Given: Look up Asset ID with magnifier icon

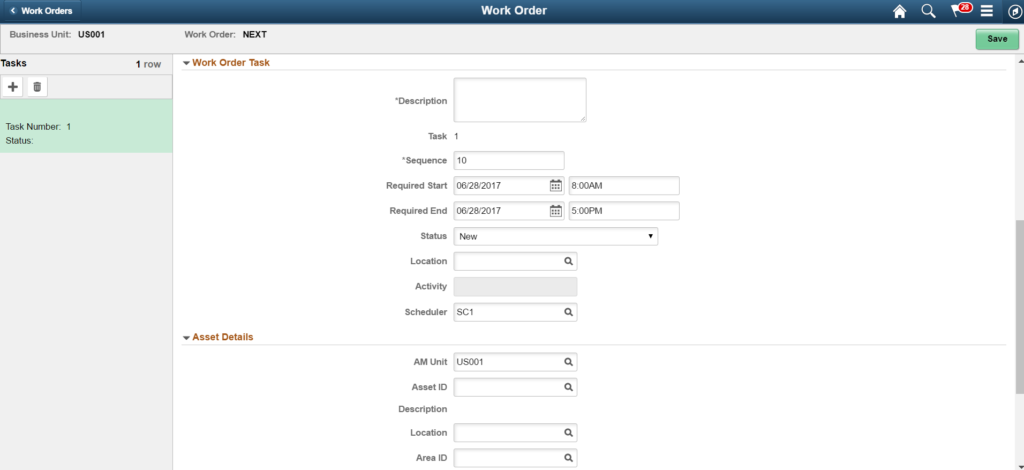Looking at the screenshot, I should (568, 387).
